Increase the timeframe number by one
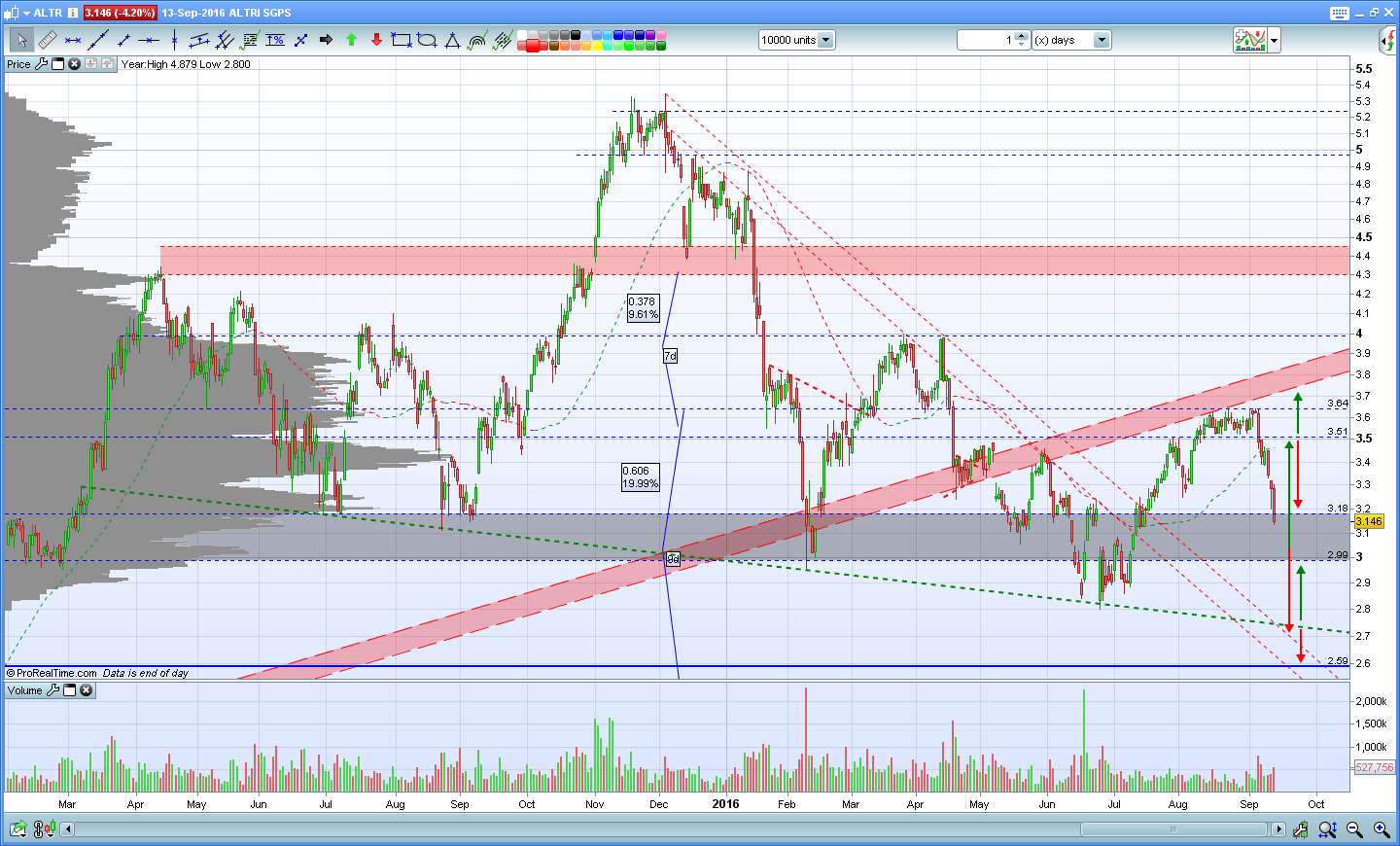 click(1021, 36)
